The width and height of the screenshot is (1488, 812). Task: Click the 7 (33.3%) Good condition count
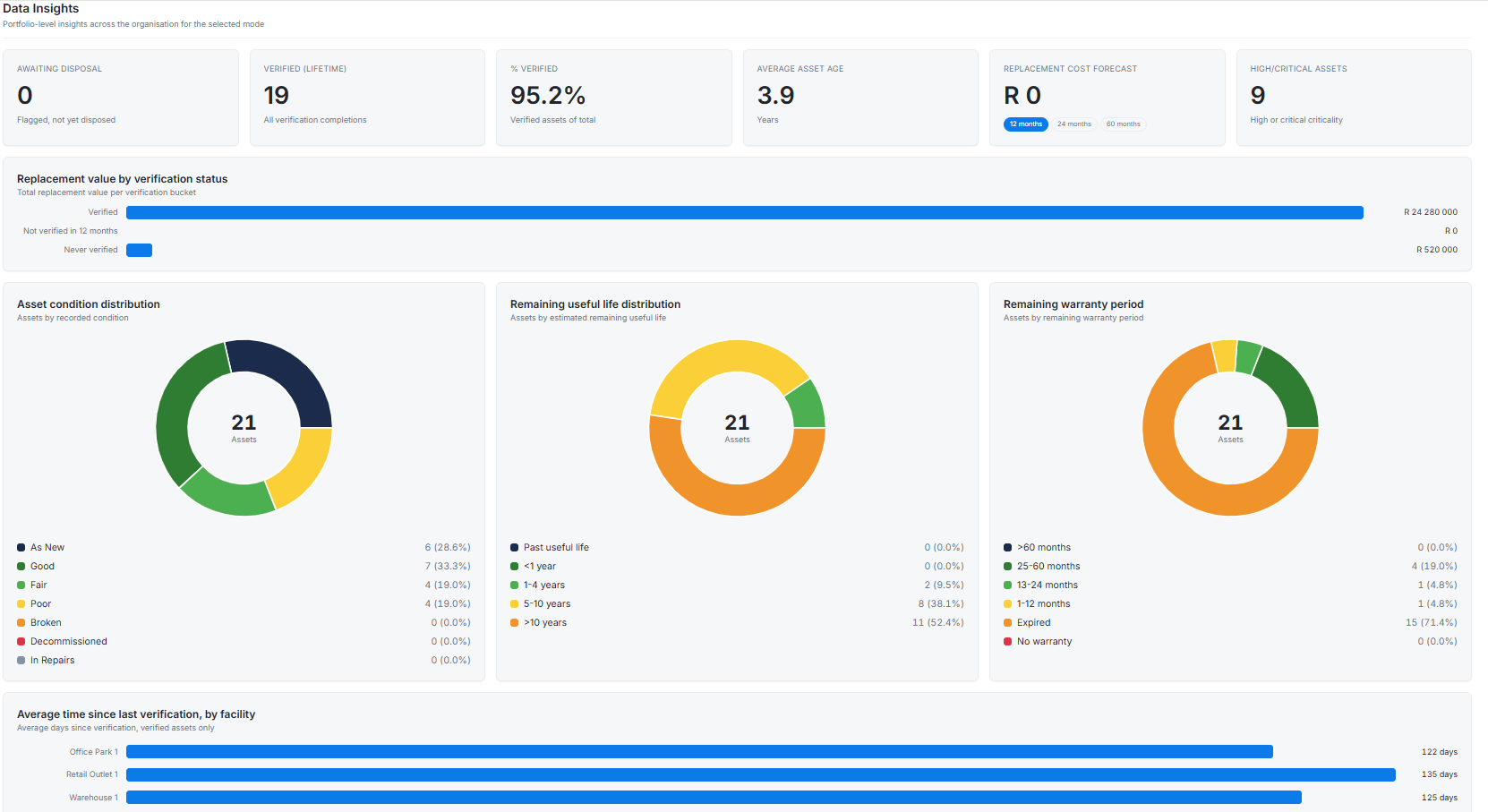click(448, 566)
